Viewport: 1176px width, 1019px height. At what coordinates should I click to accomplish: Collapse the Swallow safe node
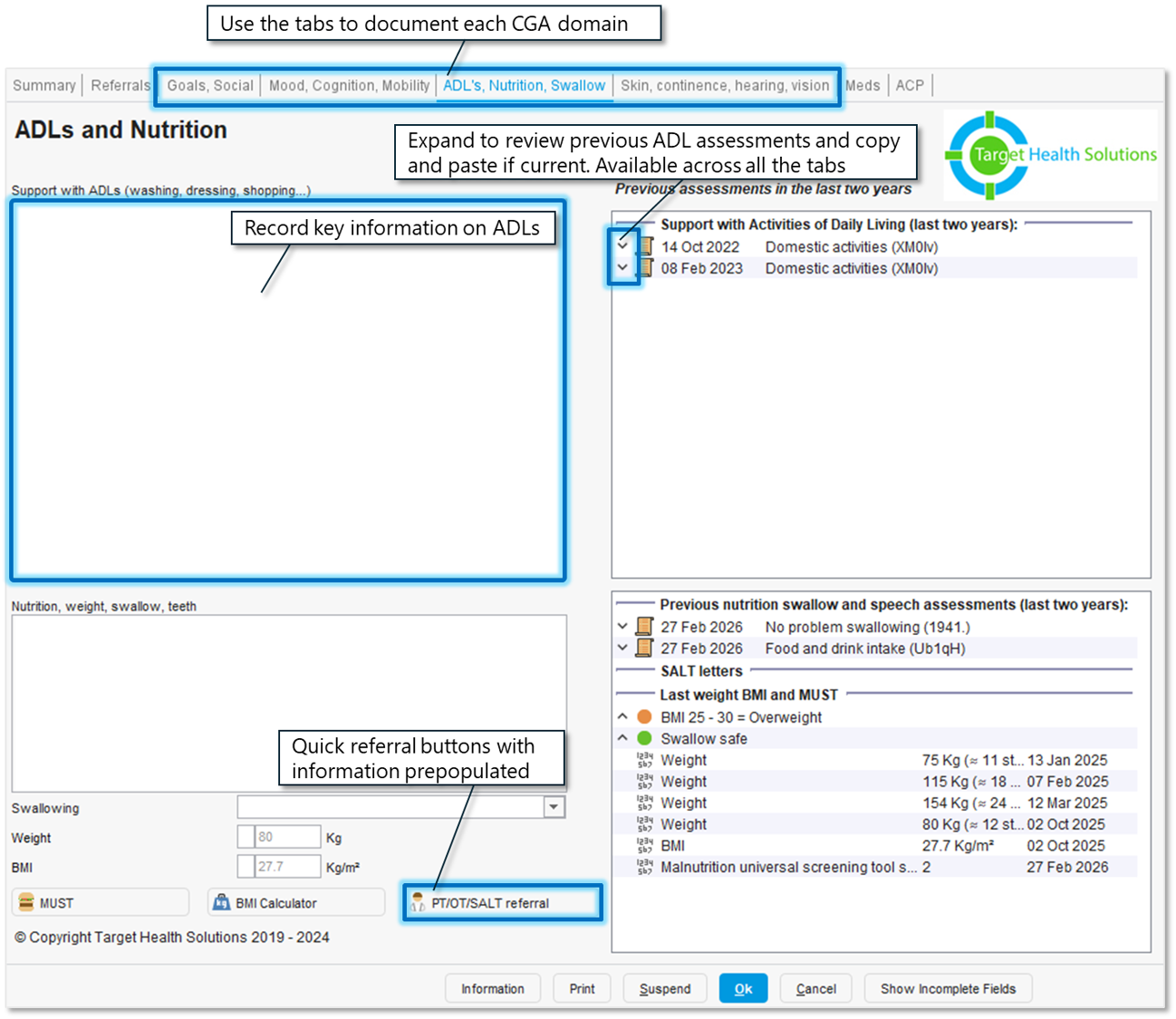[622, 738]
